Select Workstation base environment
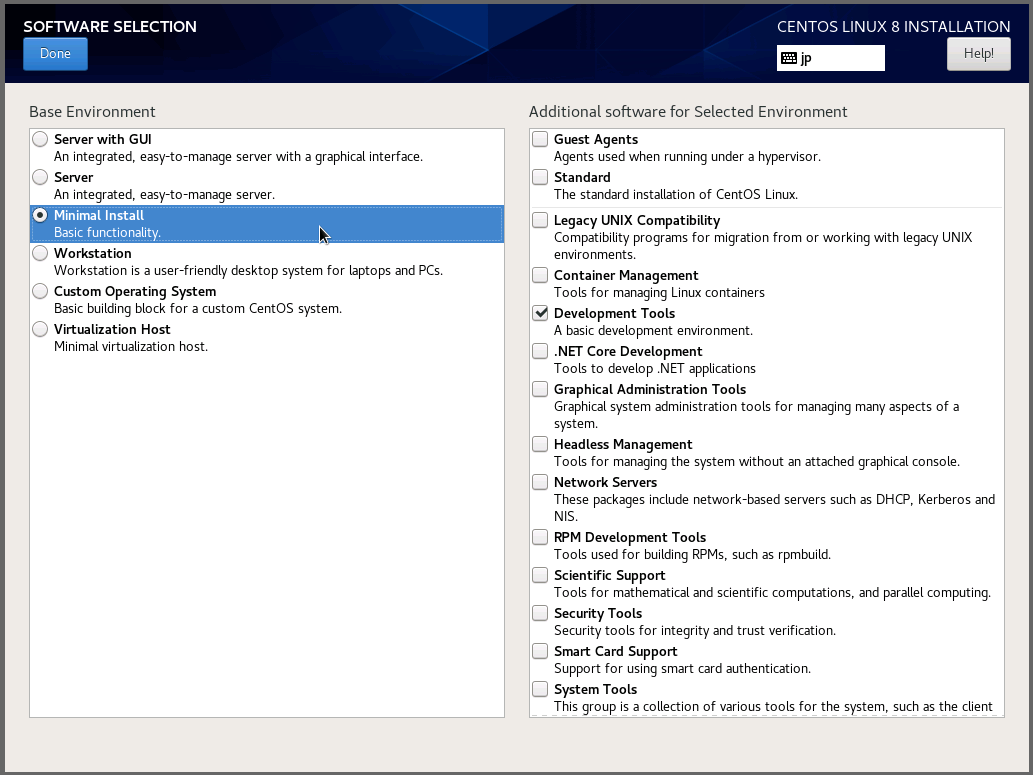Image resolution: width=1033 pixels, height=775 pixels. pos(40,254)
